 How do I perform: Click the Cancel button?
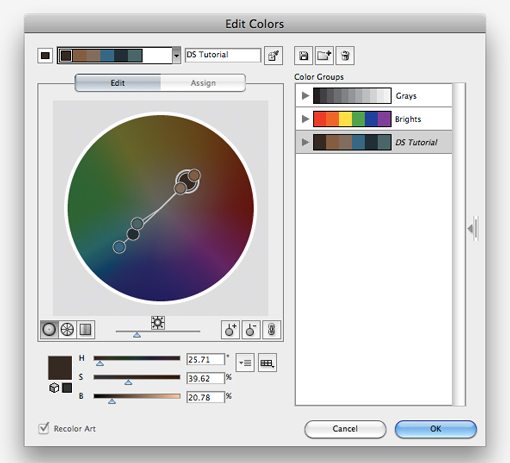(x=345, y=429)
